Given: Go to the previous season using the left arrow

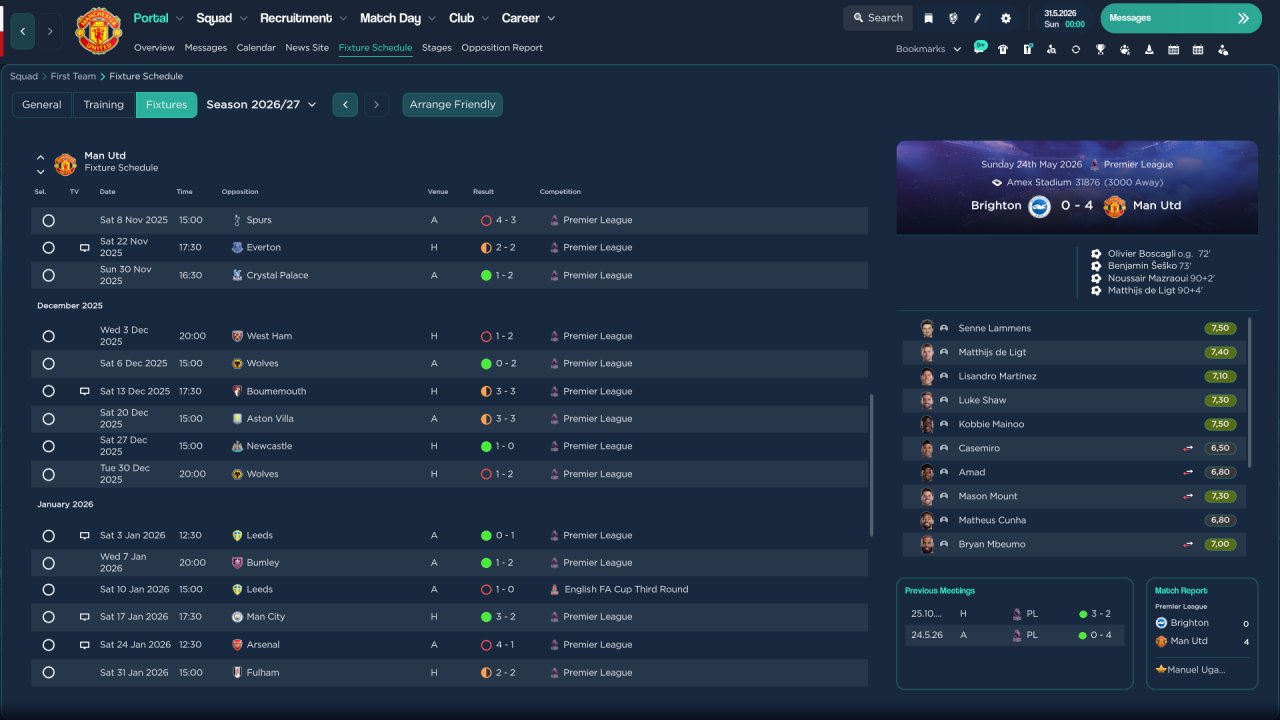Looking at the screenshot, I should tap(345, 105).
